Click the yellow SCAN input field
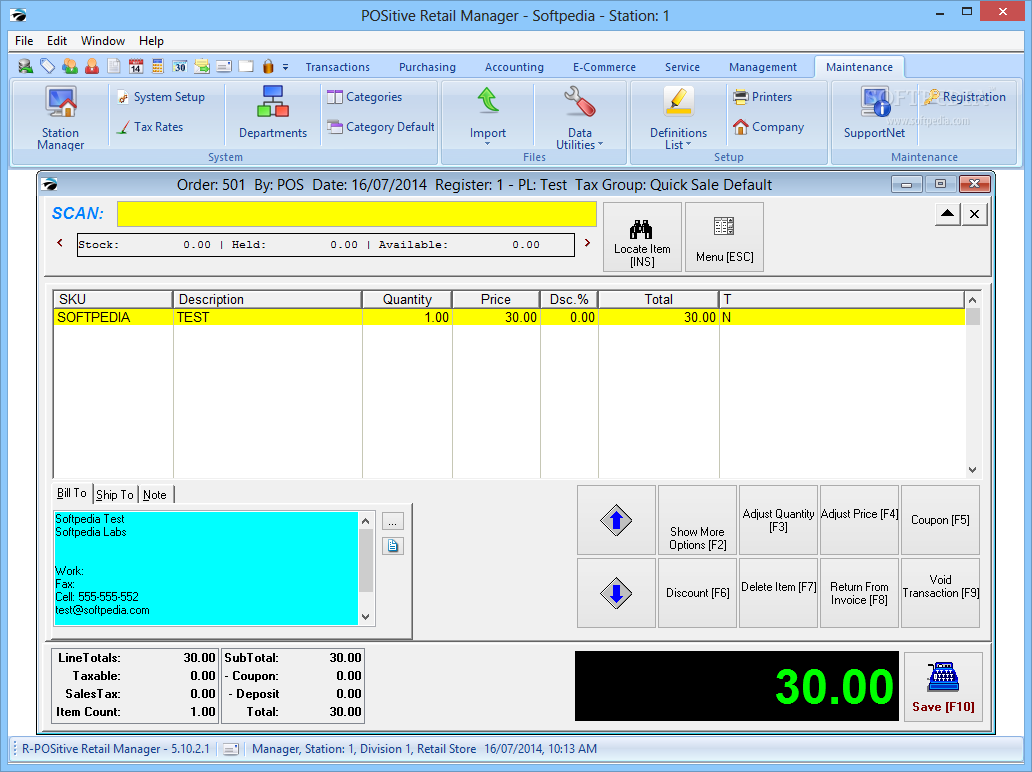The width and height of the screenshot is (1032, 772). pos(357,214)
